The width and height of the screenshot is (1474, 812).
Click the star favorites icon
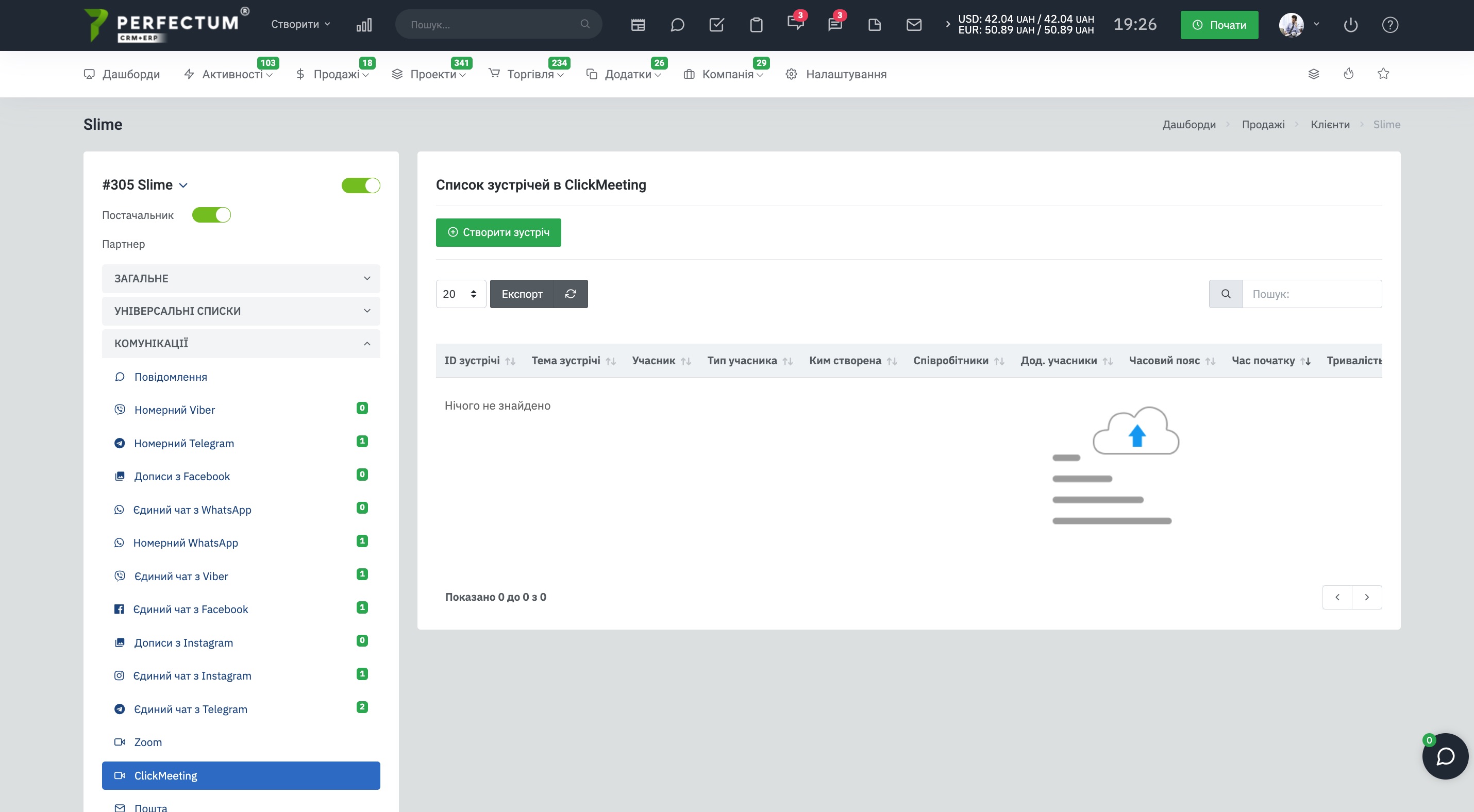[1383, 73]
